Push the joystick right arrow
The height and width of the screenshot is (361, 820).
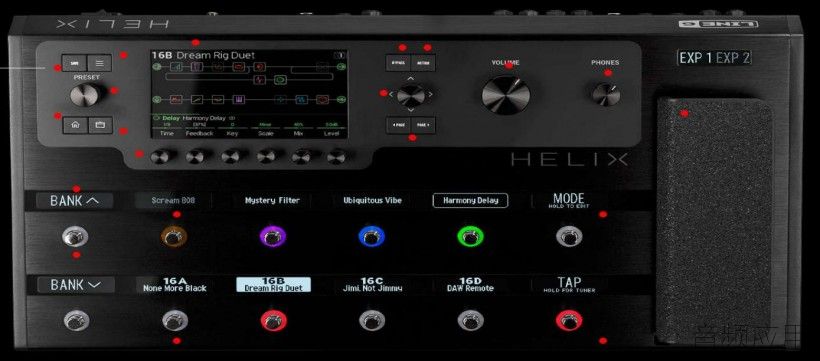pyautogui.click(x=430, y=94)
